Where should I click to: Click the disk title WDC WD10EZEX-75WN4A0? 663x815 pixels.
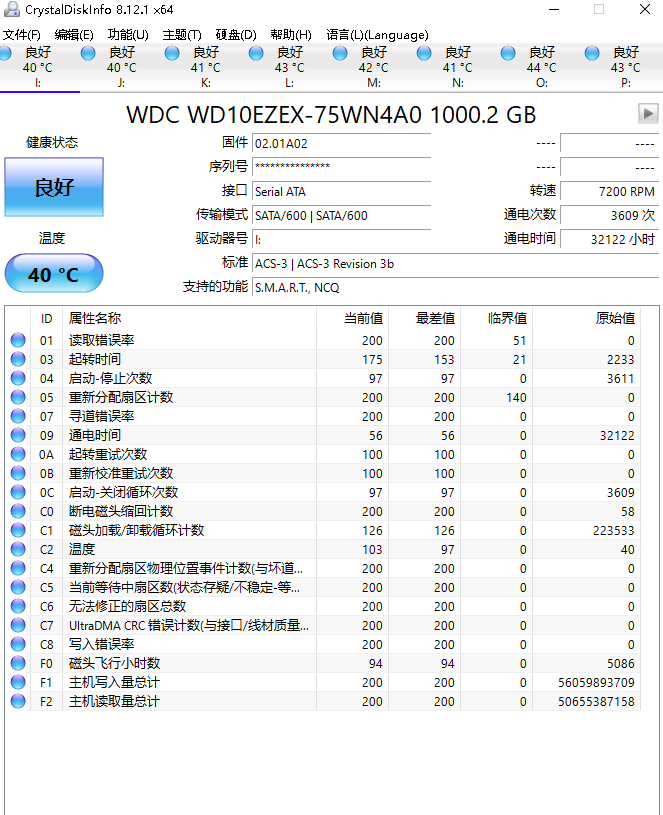[331, 115]
